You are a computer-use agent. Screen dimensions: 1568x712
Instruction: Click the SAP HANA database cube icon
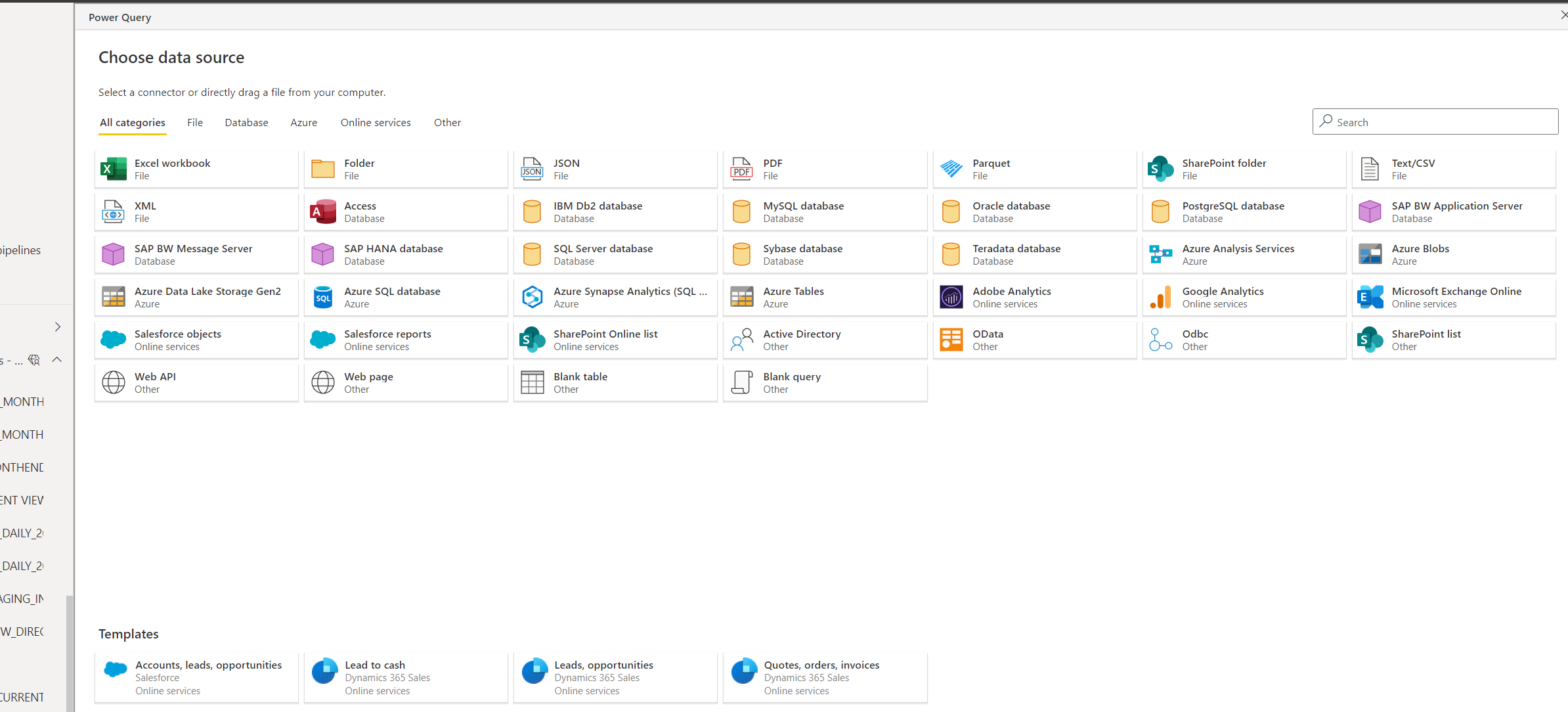(323, 255)
